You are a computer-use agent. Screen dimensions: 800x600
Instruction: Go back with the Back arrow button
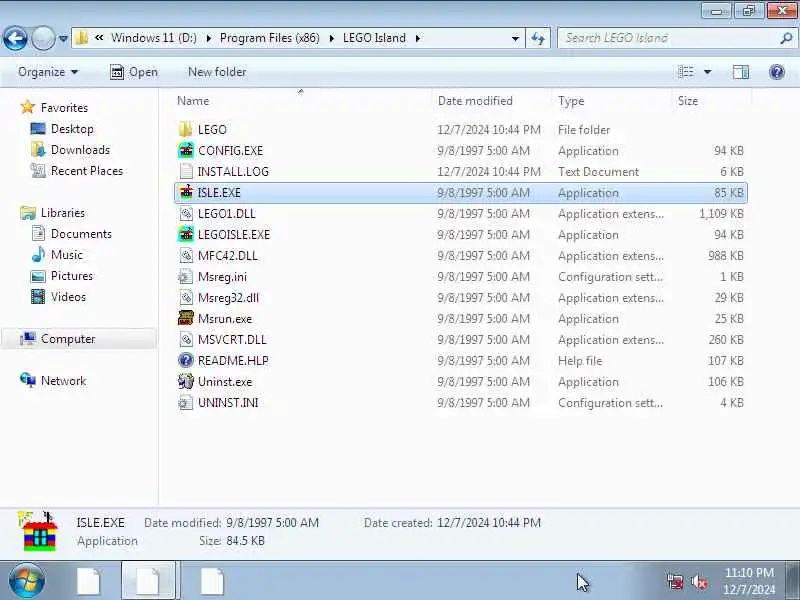(x=15, y=38)
